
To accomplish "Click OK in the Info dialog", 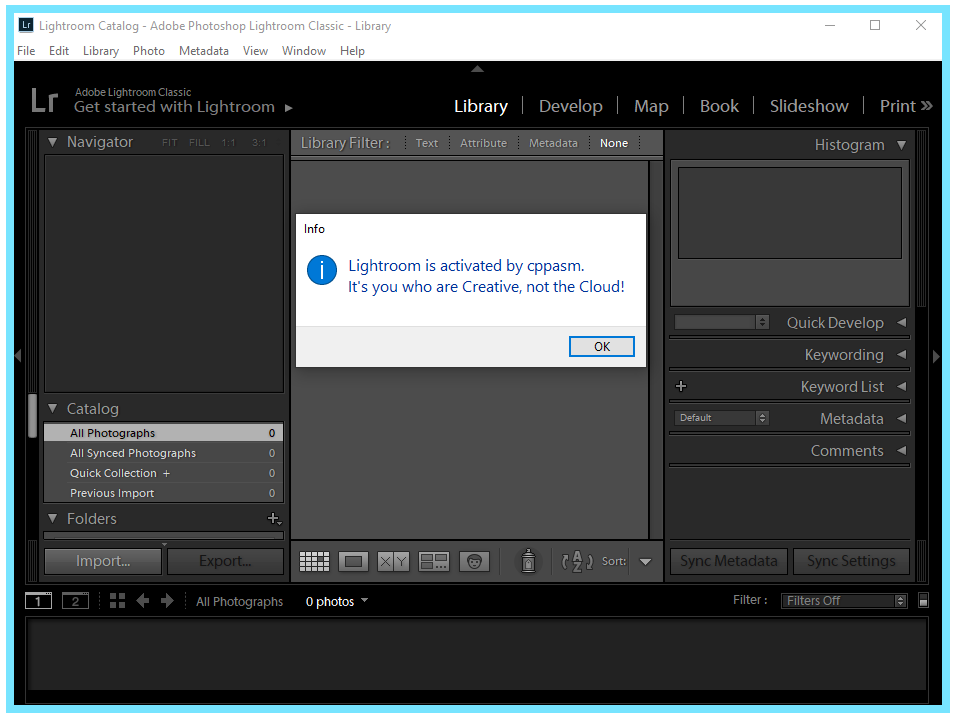I will (602, 346).
